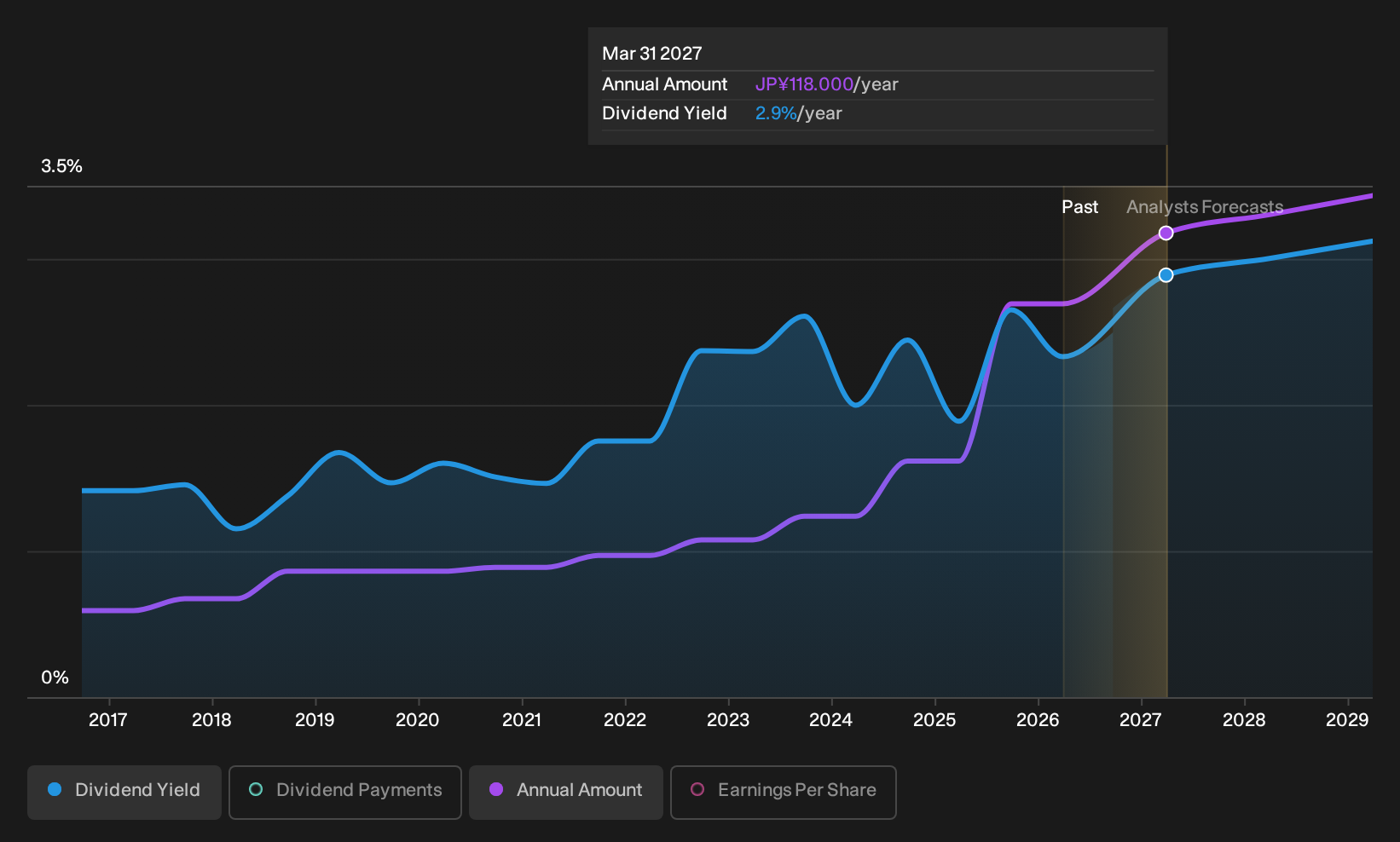1400x842 pixels.
Task: Select the blue Dividend Yield data point marker
Action: tap(1166, 274)
